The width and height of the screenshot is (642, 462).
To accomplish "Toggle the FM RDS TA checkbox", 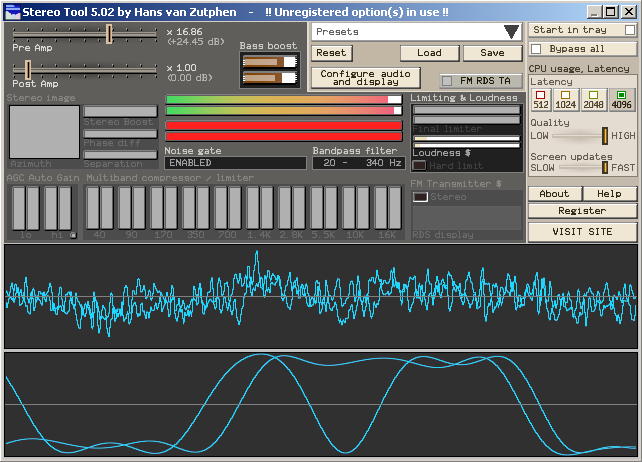I will (447, 81).
